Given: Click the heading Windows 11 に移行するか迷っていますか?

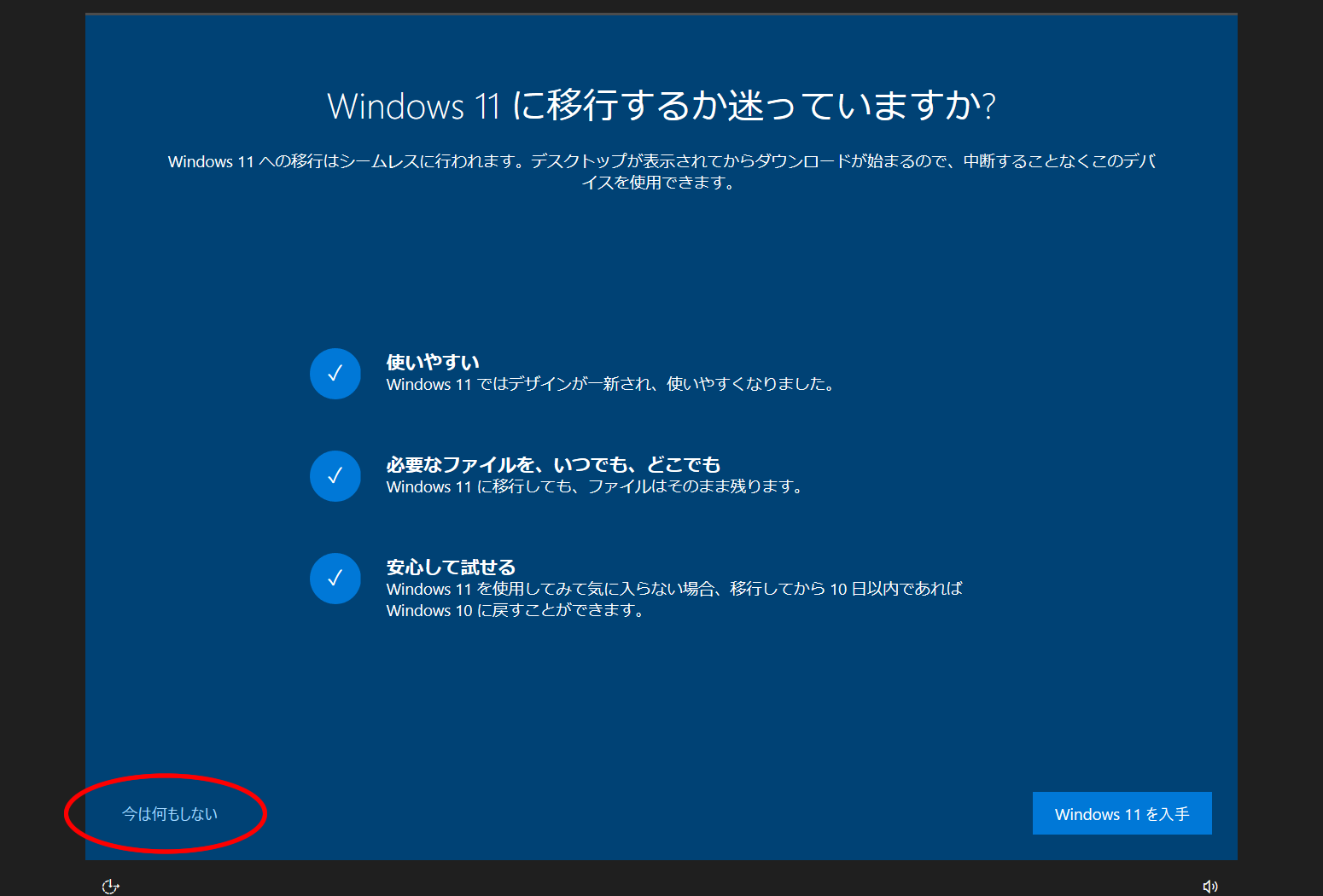Looking at the screenshot, I should pos(661,106).
